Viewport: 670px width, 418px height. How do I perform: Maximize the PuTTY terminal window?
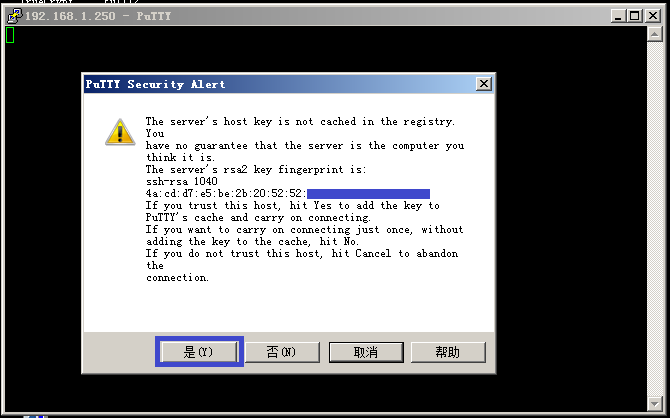click(635, 16)
